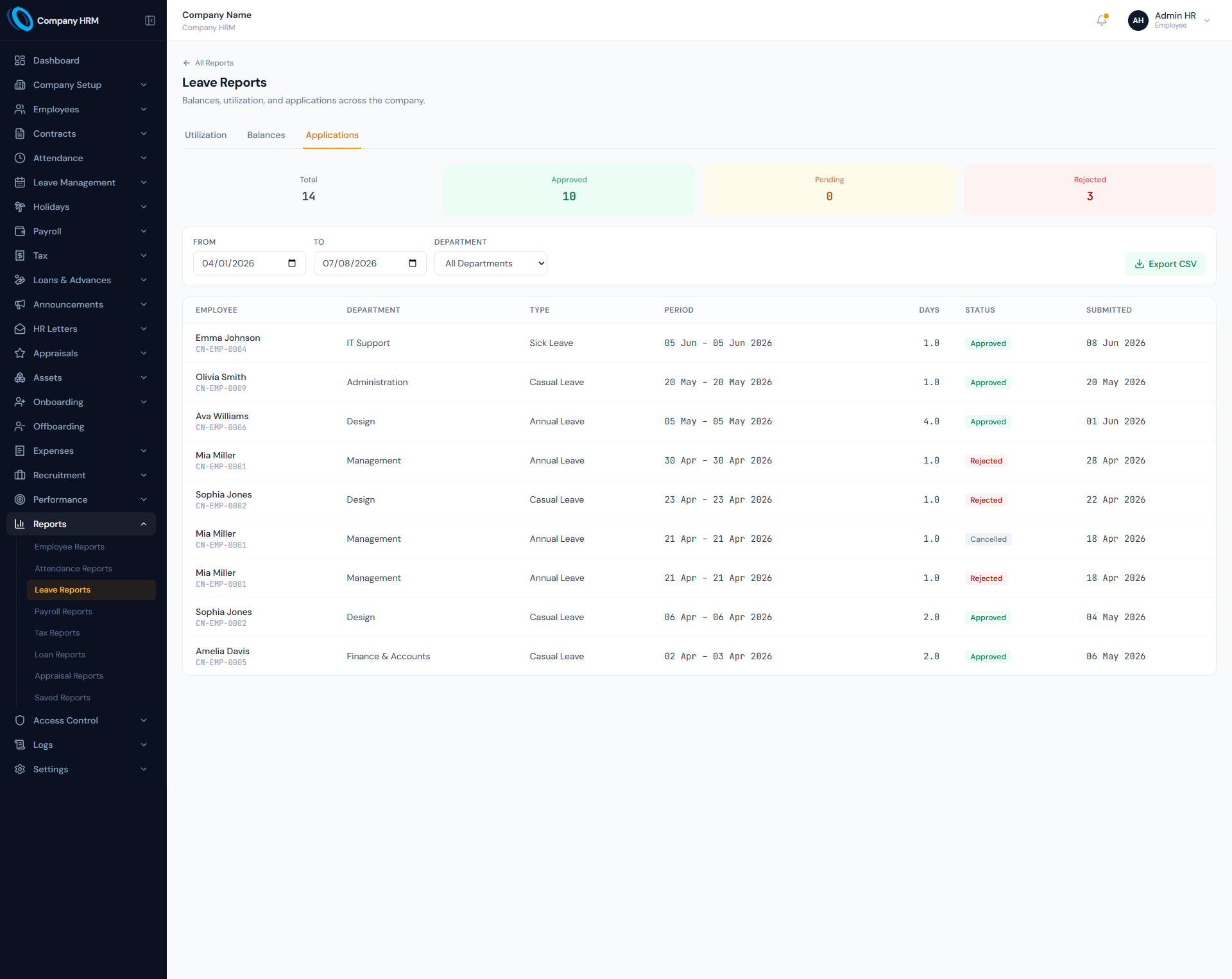This screenshot has height=979, width=1232.
Task: Go back via All Reports link
Action: point(208,63)
